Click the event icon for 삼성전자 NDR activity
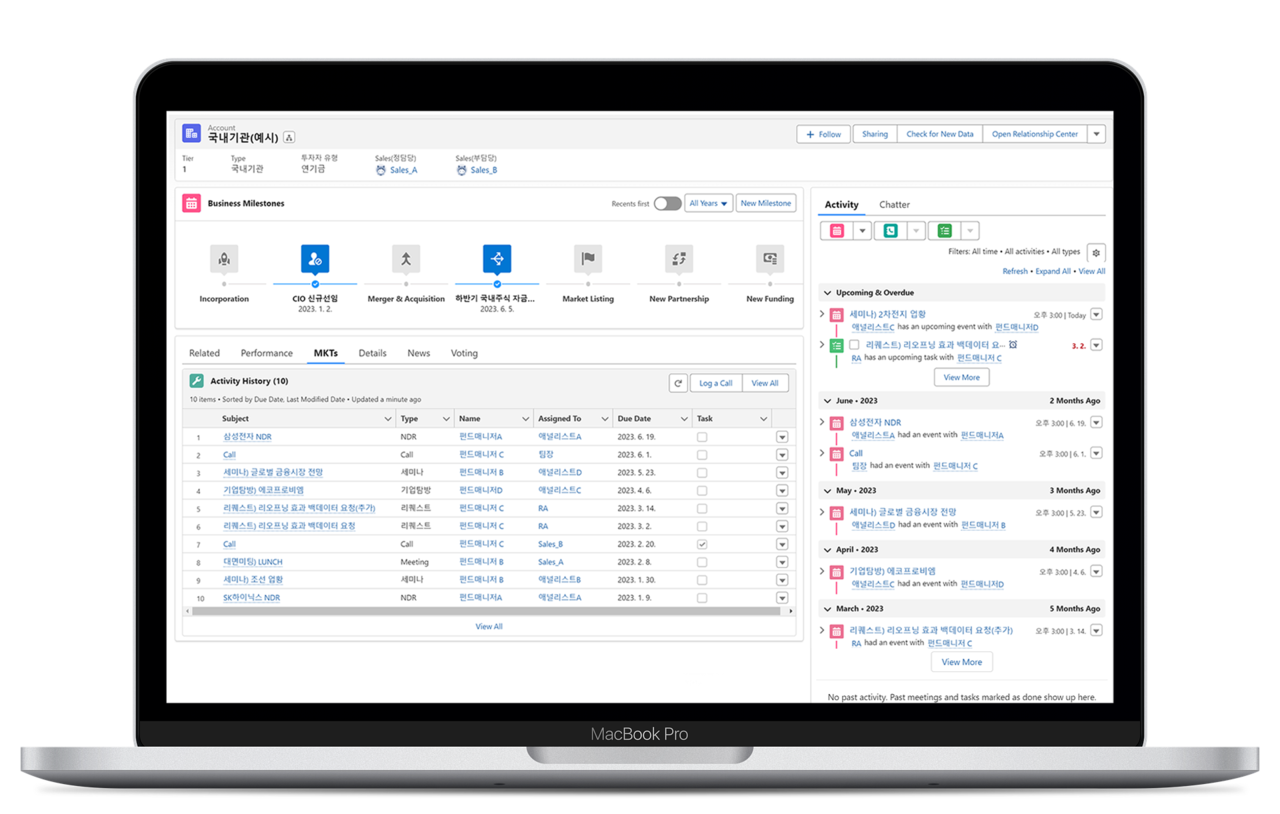This screenshot has height=814, width=1280. (837, 423)
